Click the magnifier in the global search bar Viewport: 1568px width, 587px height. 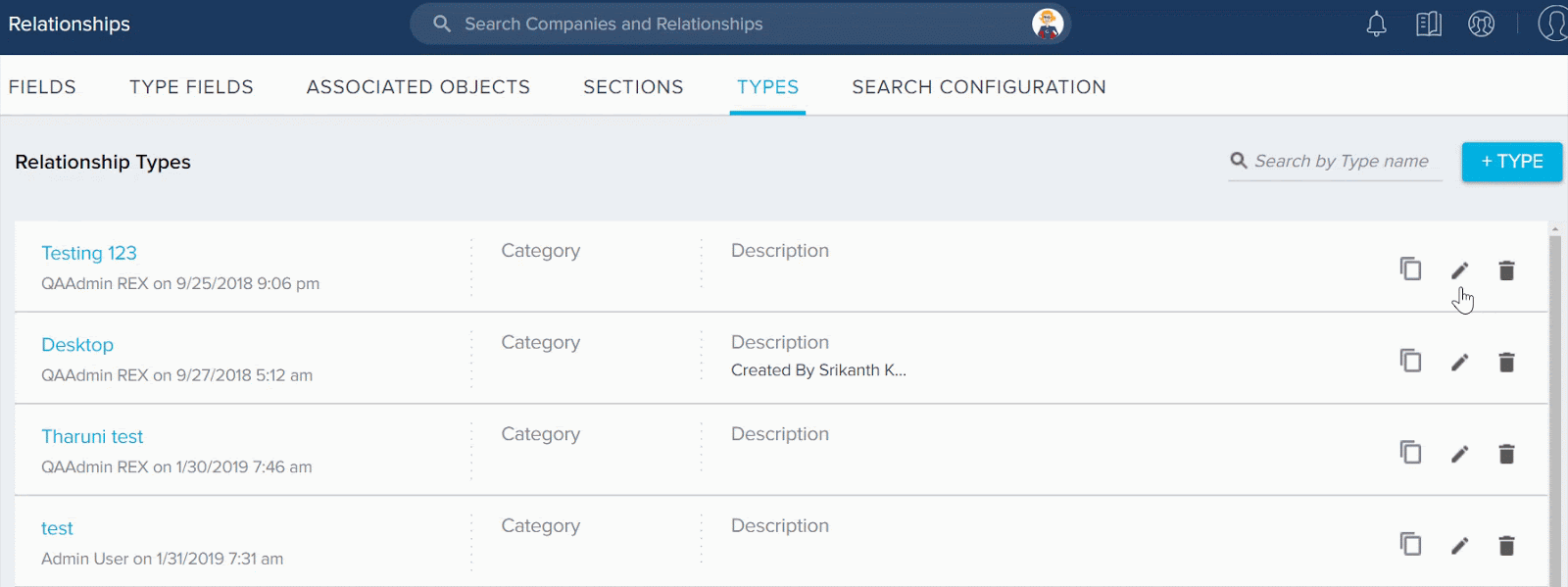tap(442, 24)
